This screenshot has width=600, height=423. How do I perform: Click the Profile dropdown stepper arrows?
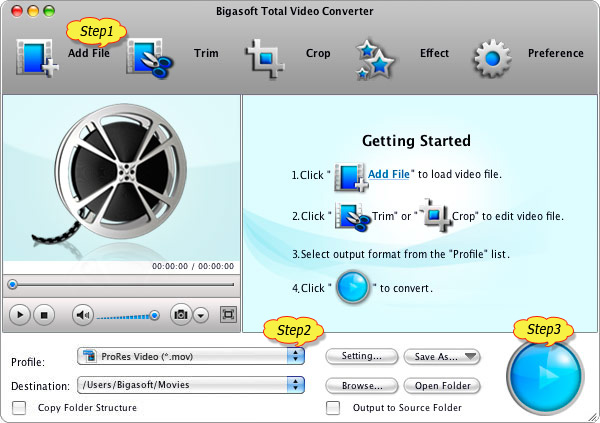point(295,356)
